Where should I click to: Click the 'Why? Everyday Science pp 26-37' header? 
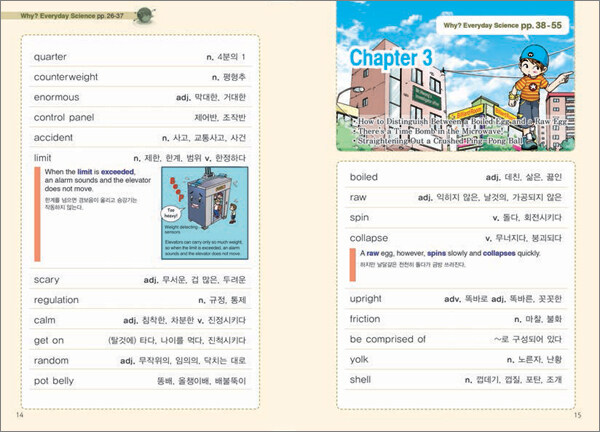pyautogui.click(x=72, y=16)
